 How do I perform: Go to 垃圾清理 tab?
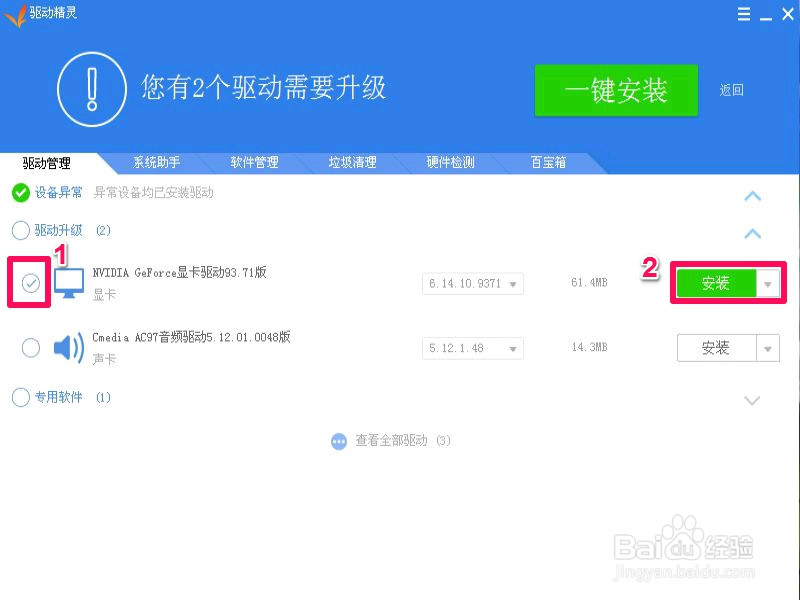click(353, 163)
